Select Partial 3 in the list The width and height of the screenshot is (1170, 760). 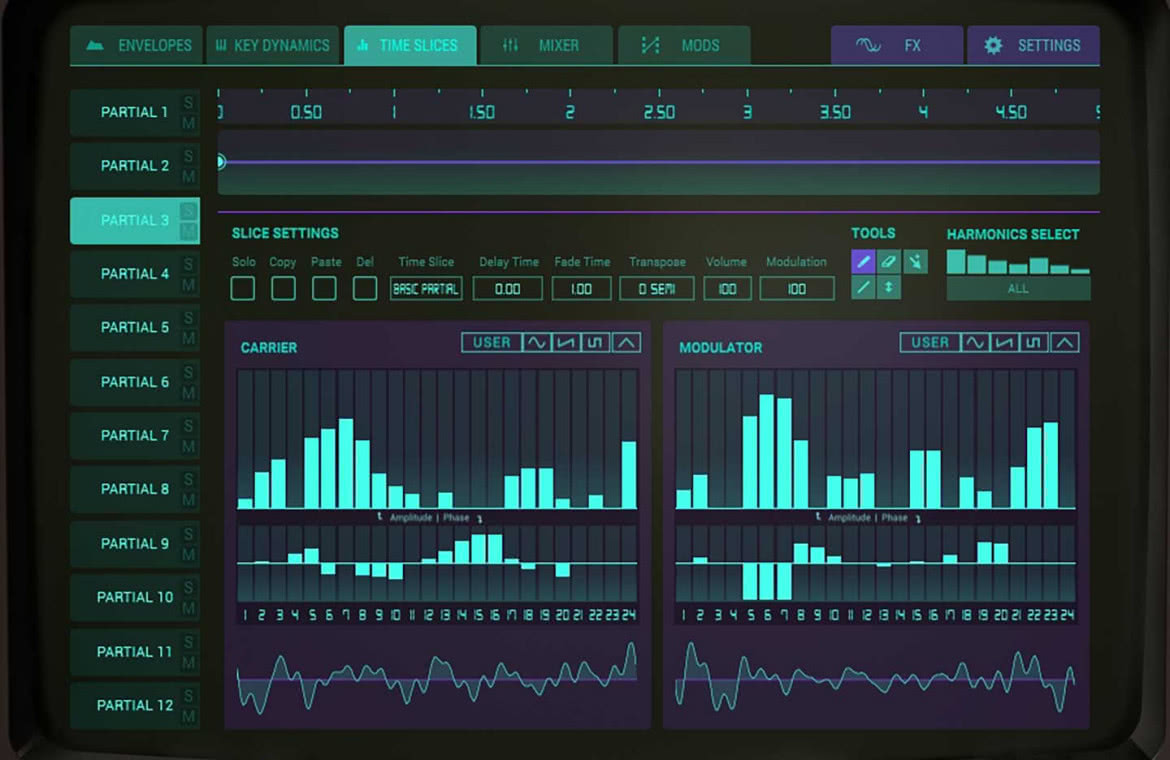tap(135, 221)
